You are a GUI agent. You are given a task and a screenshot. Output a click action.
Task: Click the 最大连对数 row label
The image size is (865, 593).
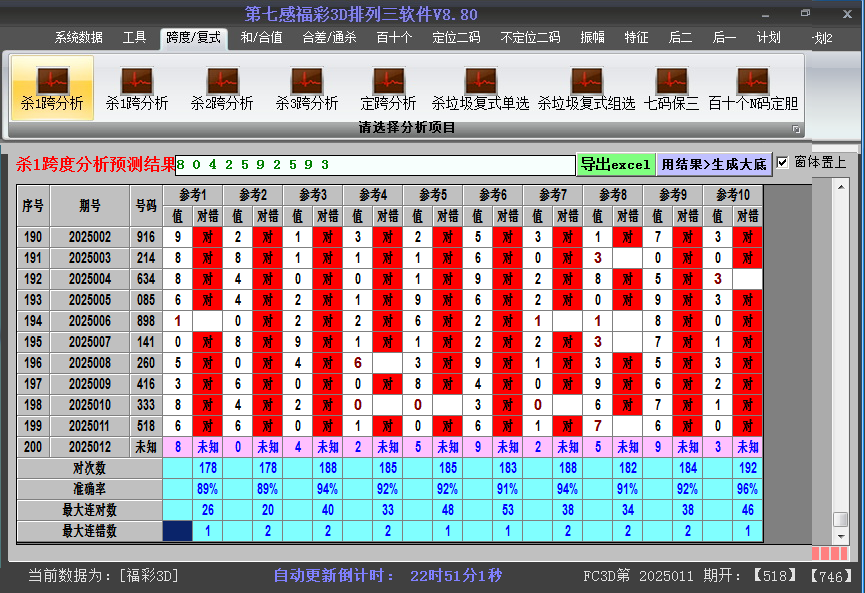(x=89, y=510)
